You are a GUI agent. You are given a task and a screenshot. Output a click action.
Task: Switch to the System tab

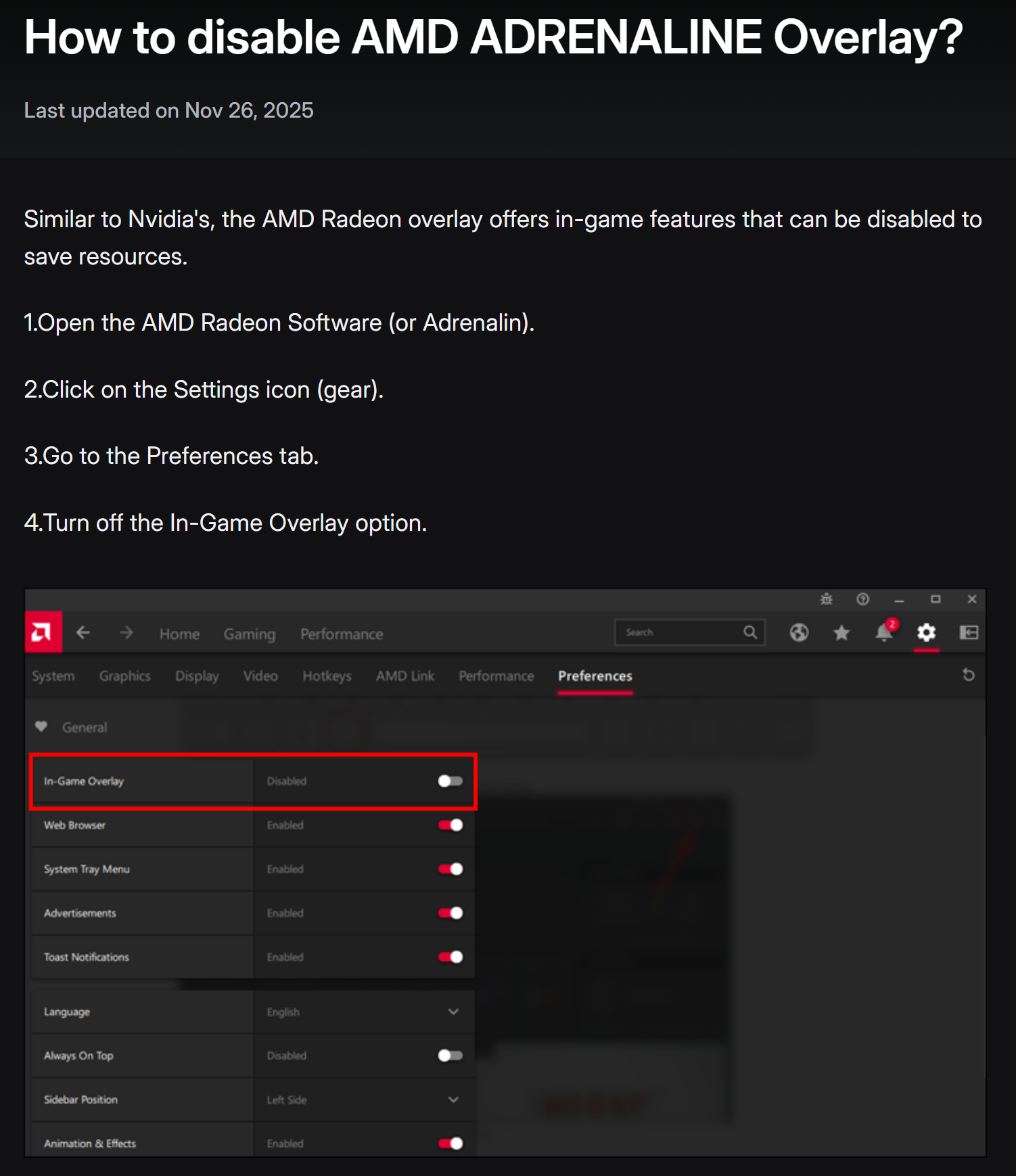tap(53, 676)
